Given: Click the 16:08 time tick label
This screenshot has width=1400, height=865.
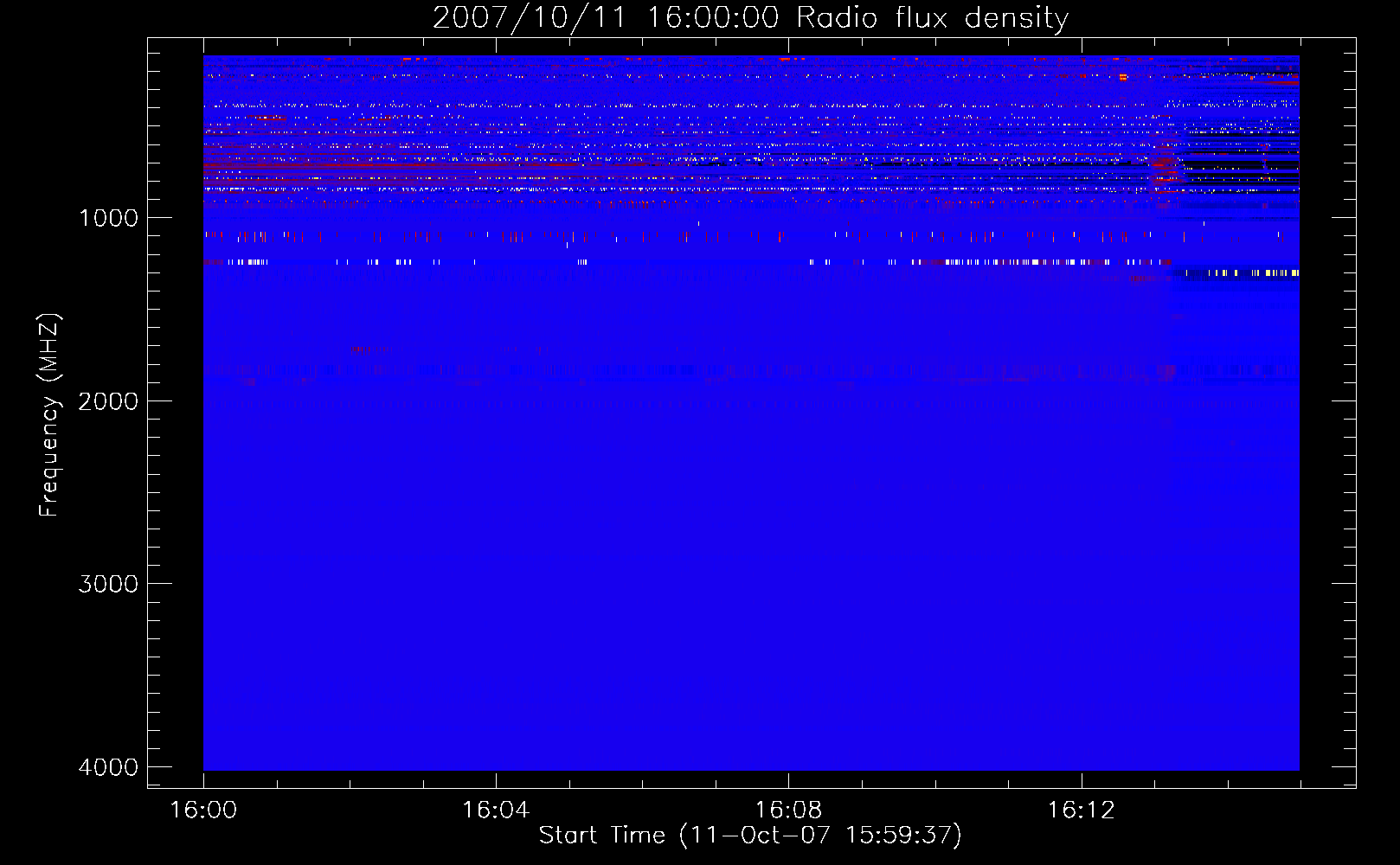Looking at the screenshot, I should tap(788, 811).
